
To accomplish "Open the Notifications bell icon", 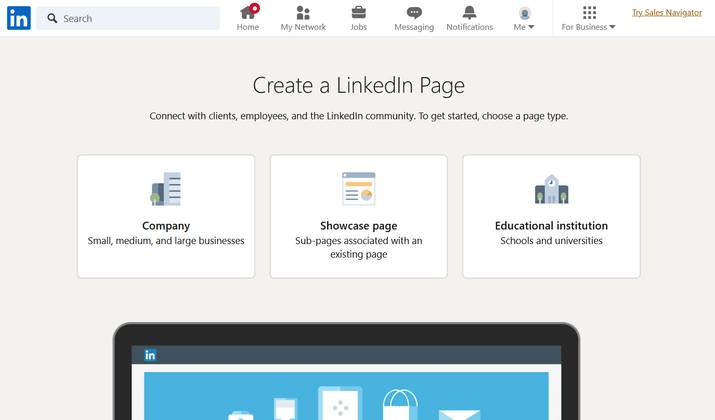I will coord(469,12).
